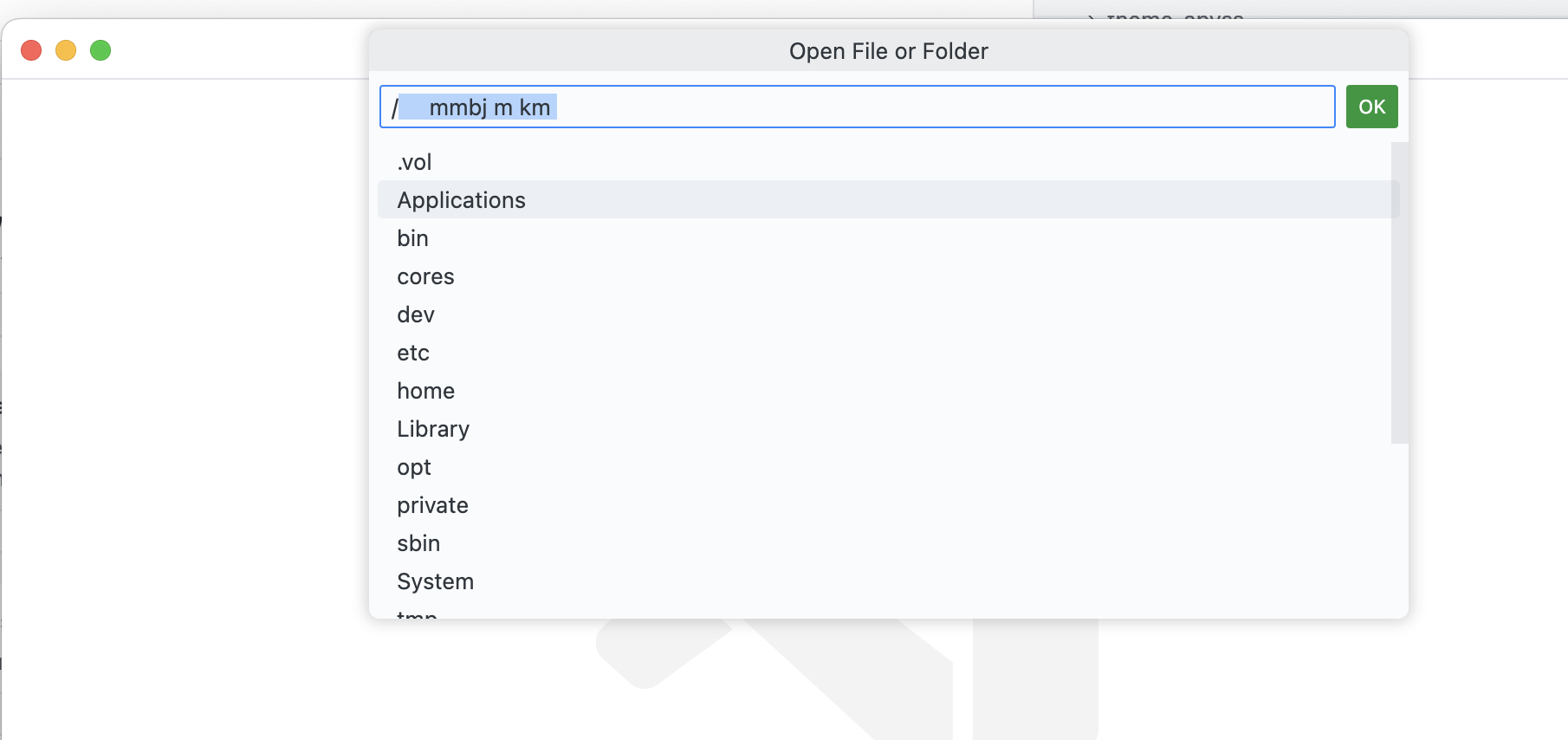Viewport: 1568px width, 740px height.
Task: Click the green zoom traffic light button
Action: click(x=100, y=50)
